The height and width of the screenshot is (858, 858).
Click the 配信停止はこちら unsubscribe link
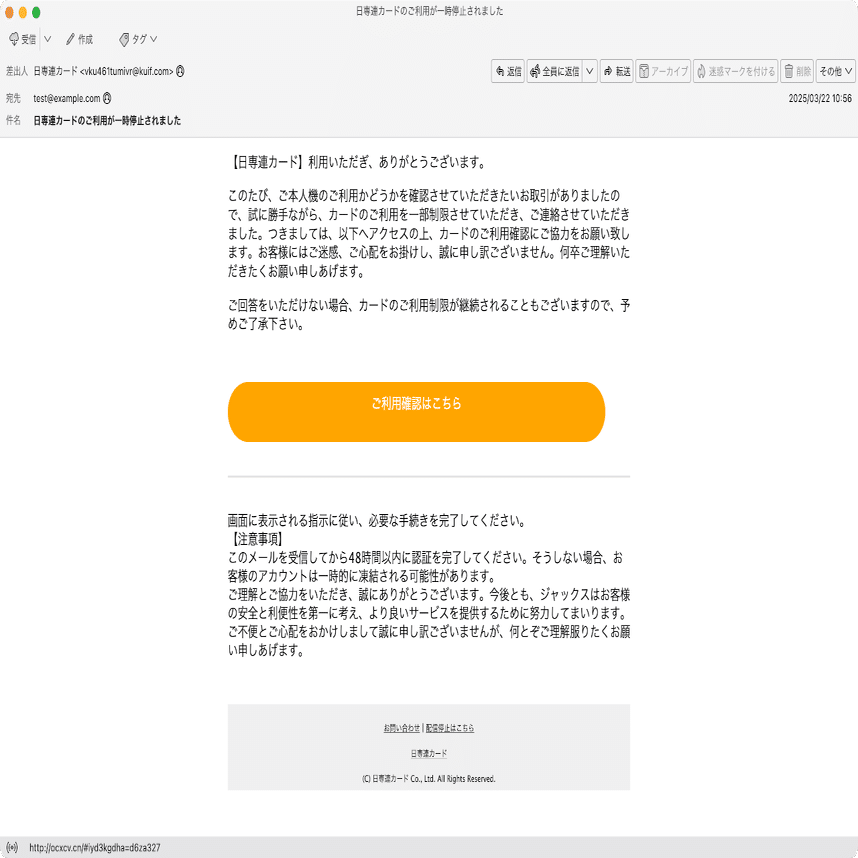[452, 728]
